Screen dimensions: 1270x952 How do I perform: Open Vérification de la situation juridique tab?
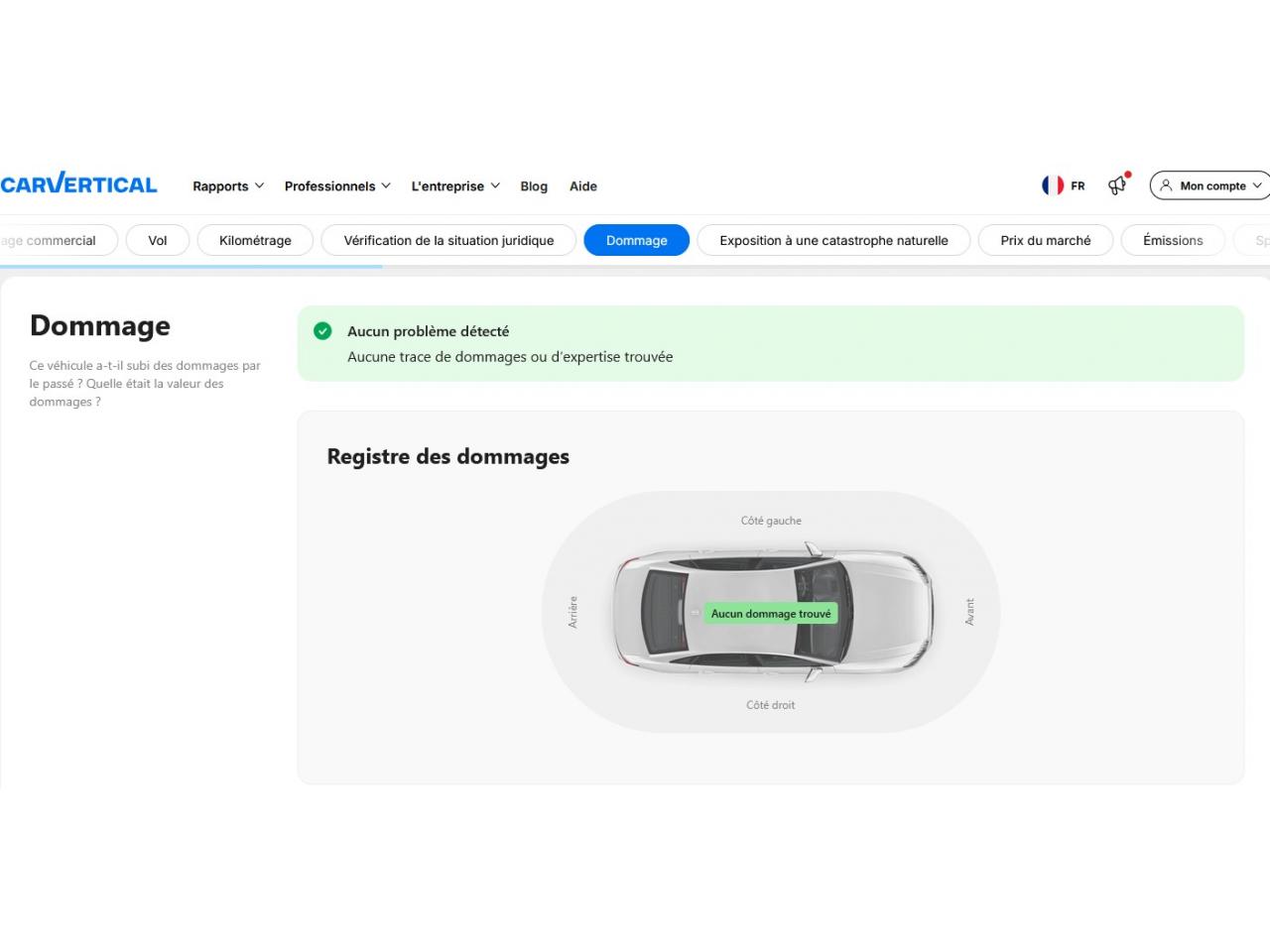coord(448,240)
